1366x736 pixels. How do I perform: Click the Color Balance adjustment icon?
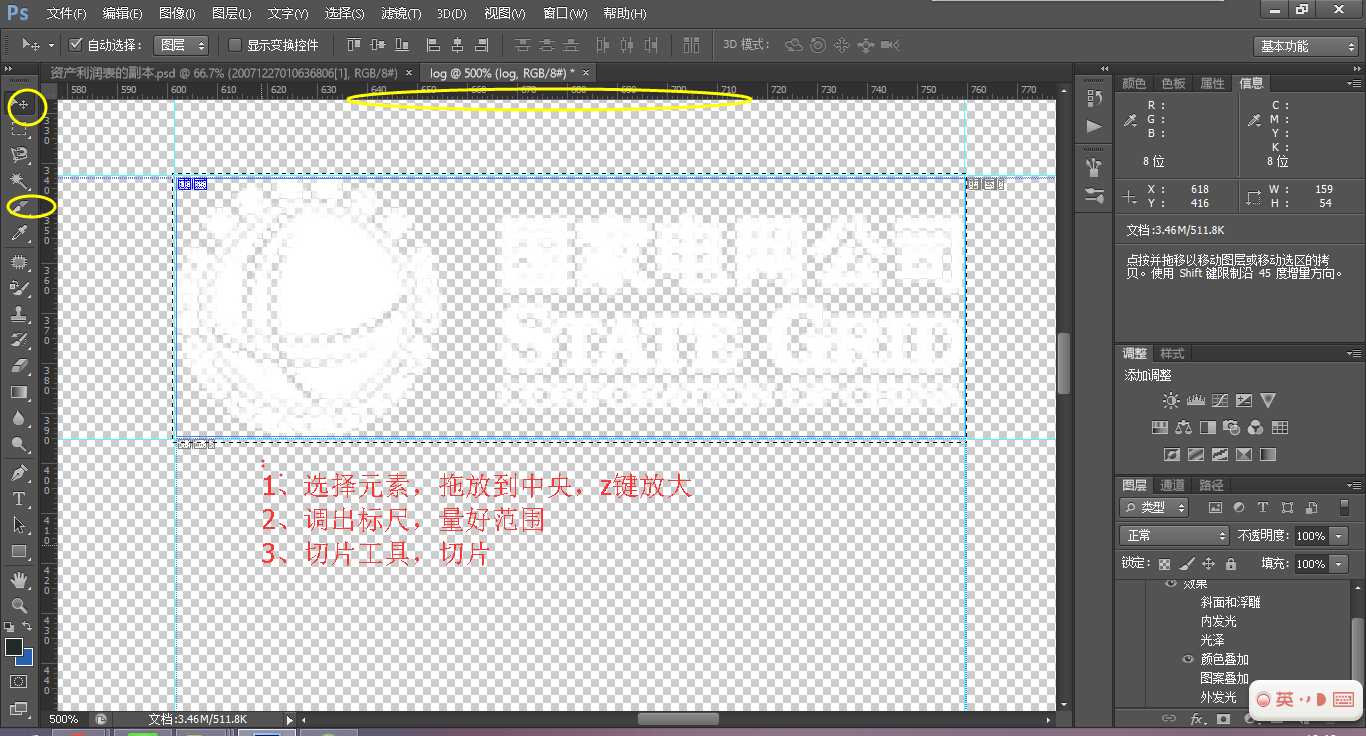pos(1184,428)
